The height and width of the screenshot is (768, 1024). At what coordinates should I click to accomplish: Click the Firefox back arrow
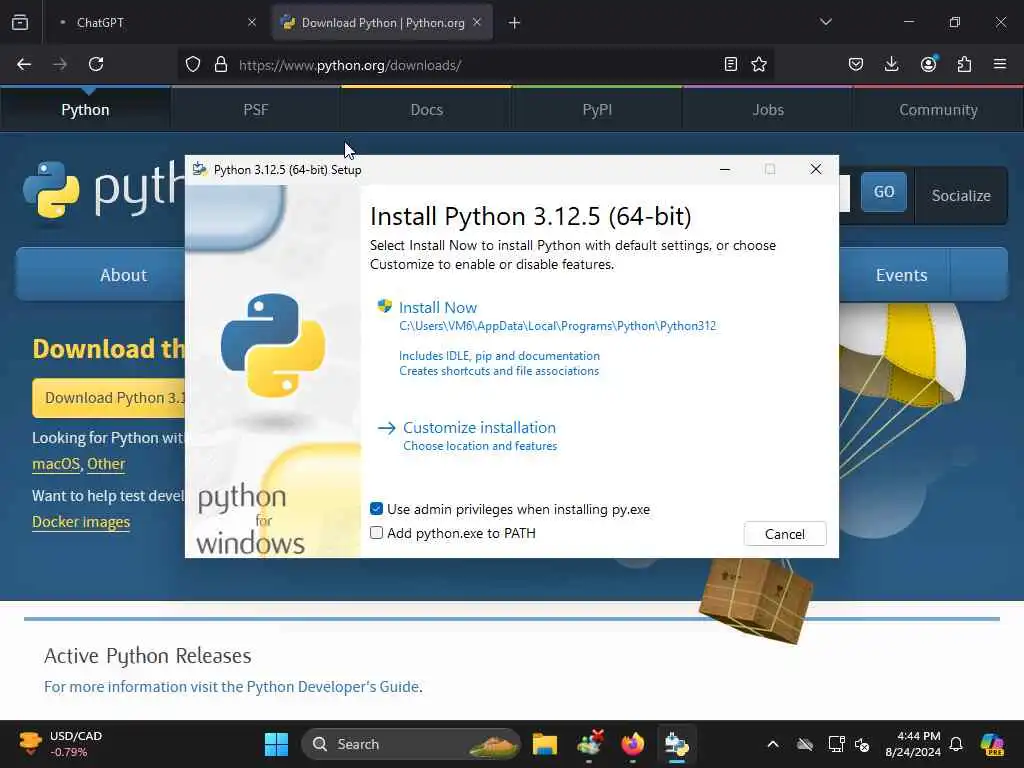coord(24,64)
